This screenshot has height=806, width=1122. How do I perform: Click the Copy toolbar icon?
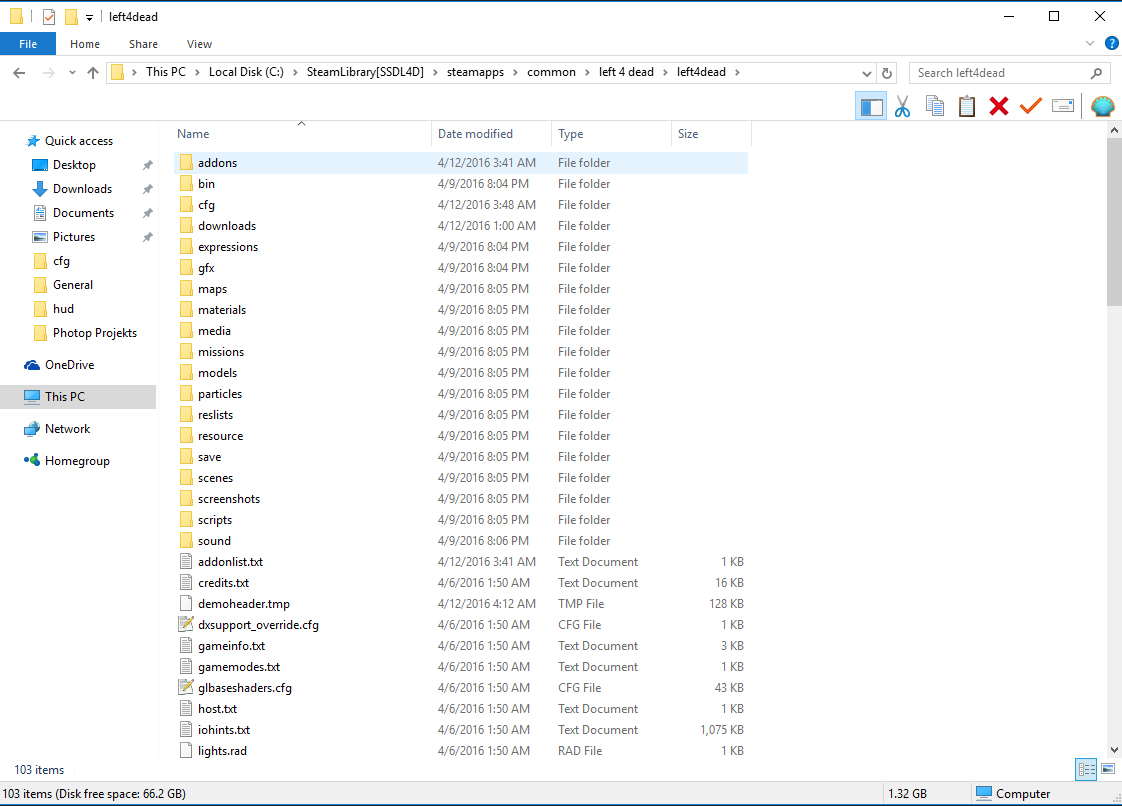point(935,107)
